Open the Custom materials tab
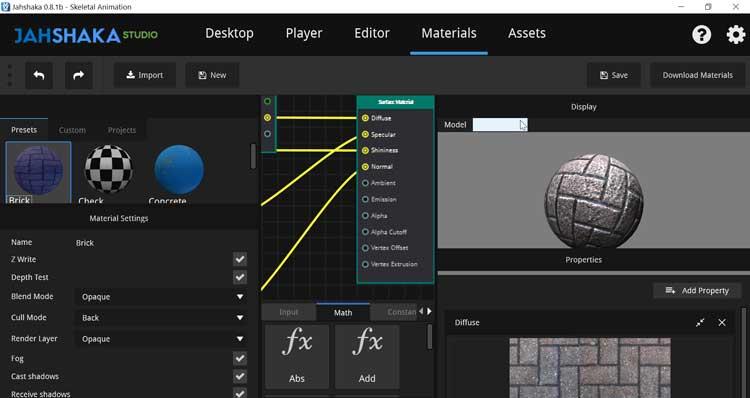Screen dimensions: 750x398 coord(72,130)
